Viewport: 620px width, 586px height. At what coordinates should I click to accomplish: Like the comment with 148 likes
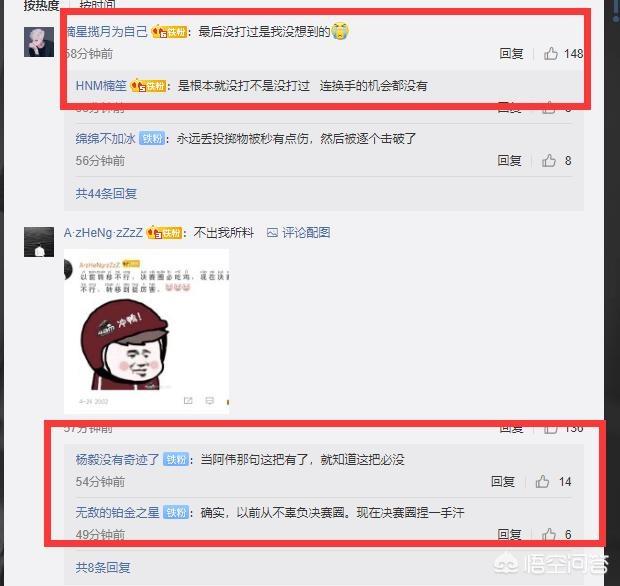coord(551,53)
